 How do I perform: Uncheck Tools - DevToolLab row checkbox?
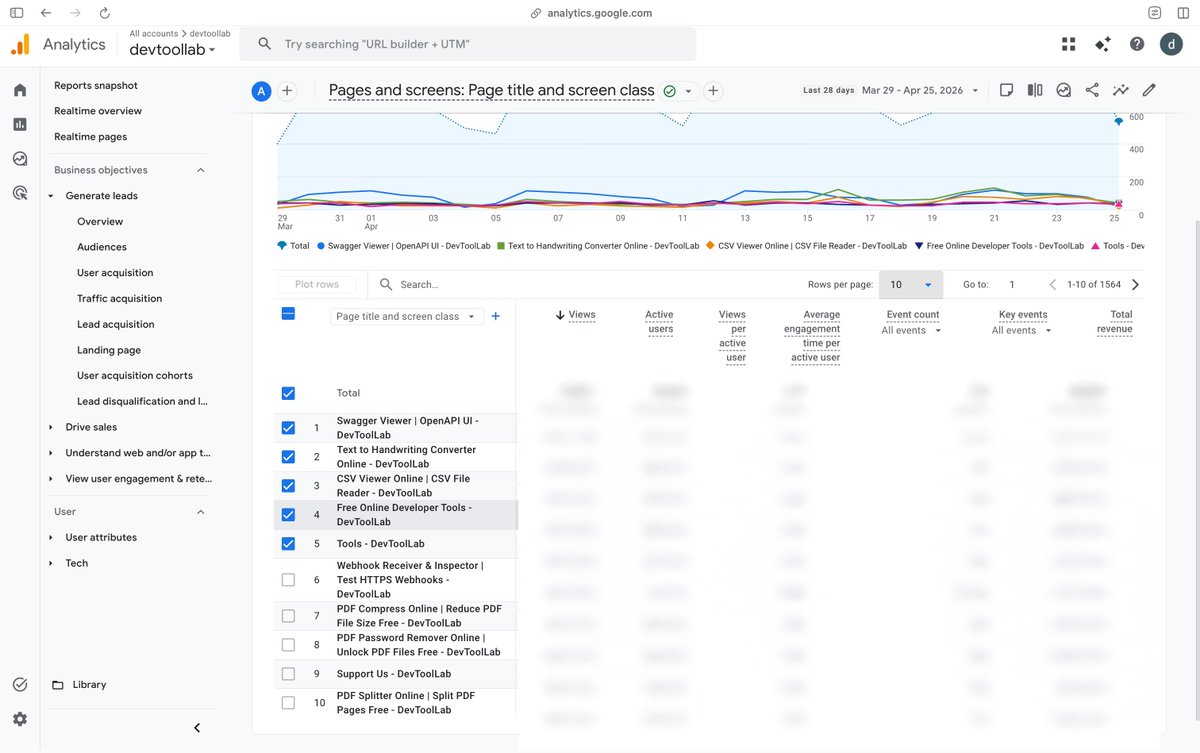288,544
